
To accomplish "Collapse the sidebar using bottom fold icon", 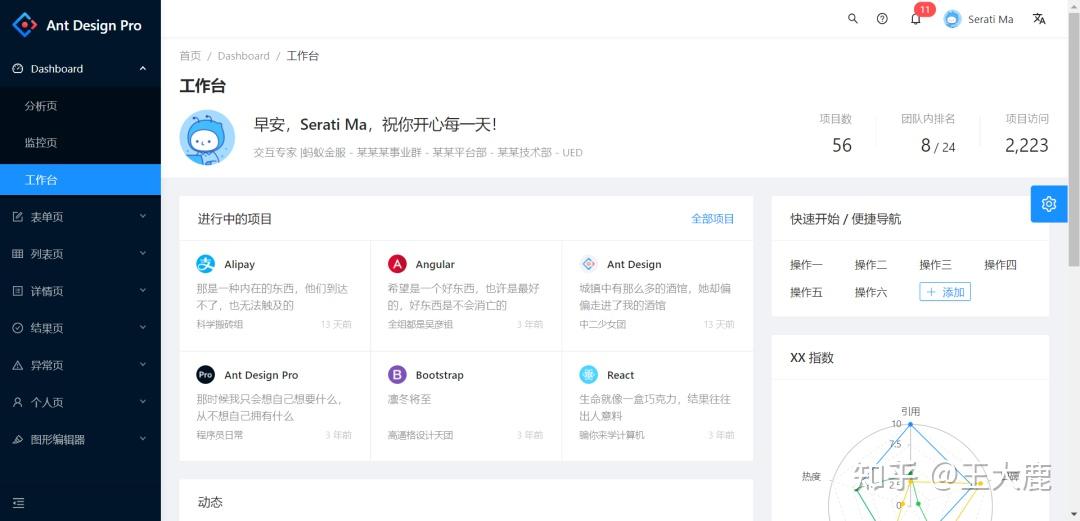I will (x=19, y=503).
